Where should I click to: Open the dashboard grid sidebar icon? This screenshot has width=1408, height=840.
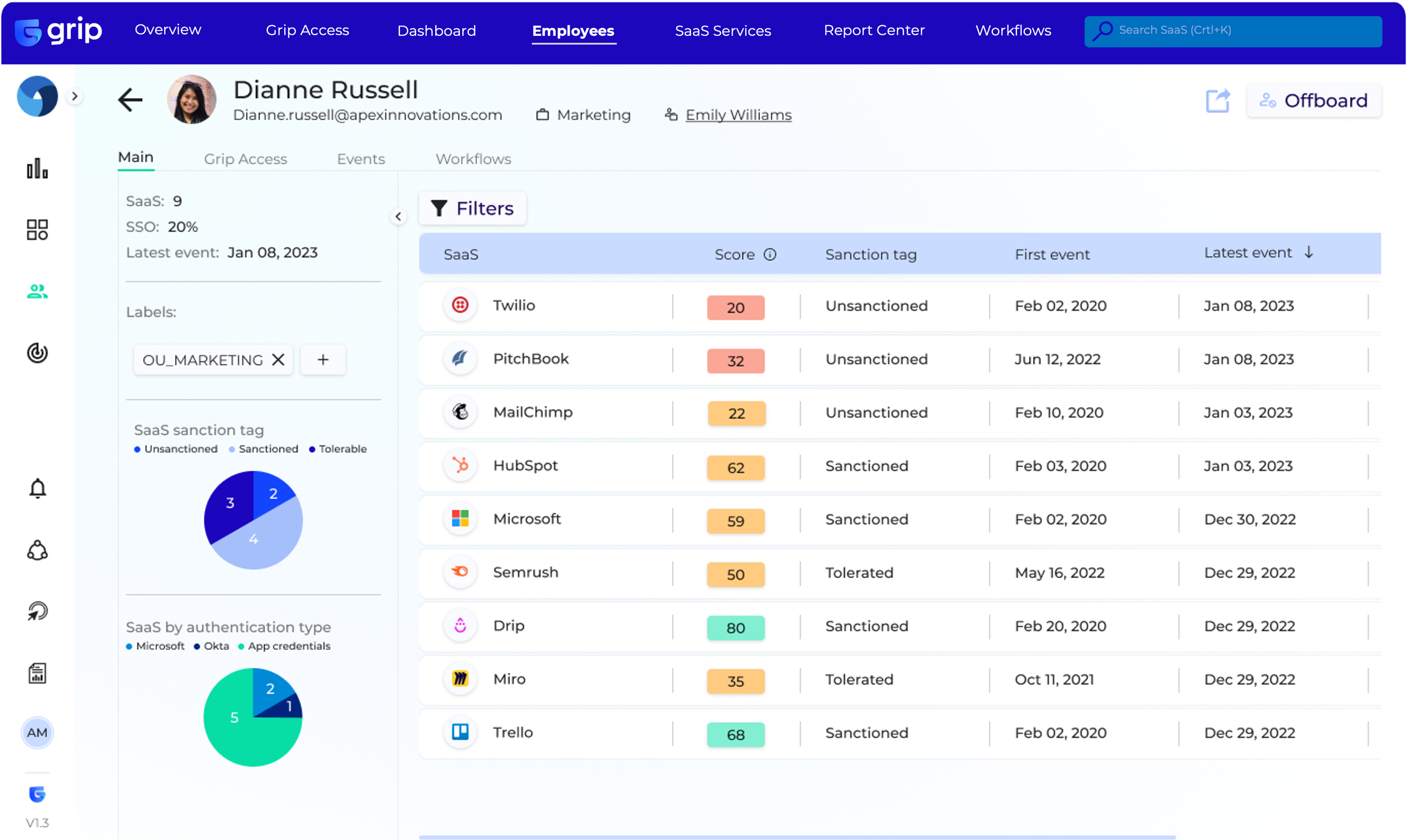pos(37,230)
